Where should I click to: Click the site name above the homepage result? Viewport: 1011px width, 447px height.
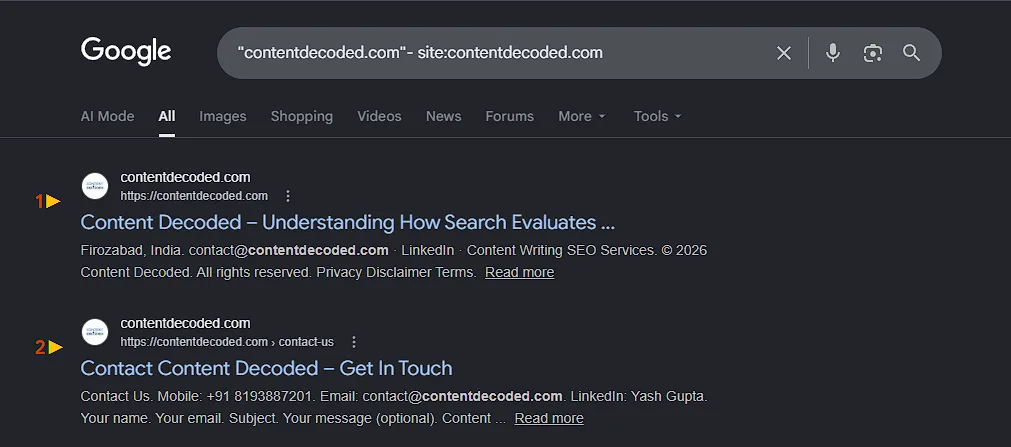185,177
